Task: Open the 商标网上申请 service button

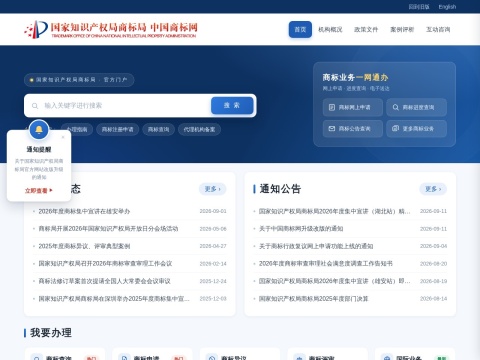Action: 353,107
